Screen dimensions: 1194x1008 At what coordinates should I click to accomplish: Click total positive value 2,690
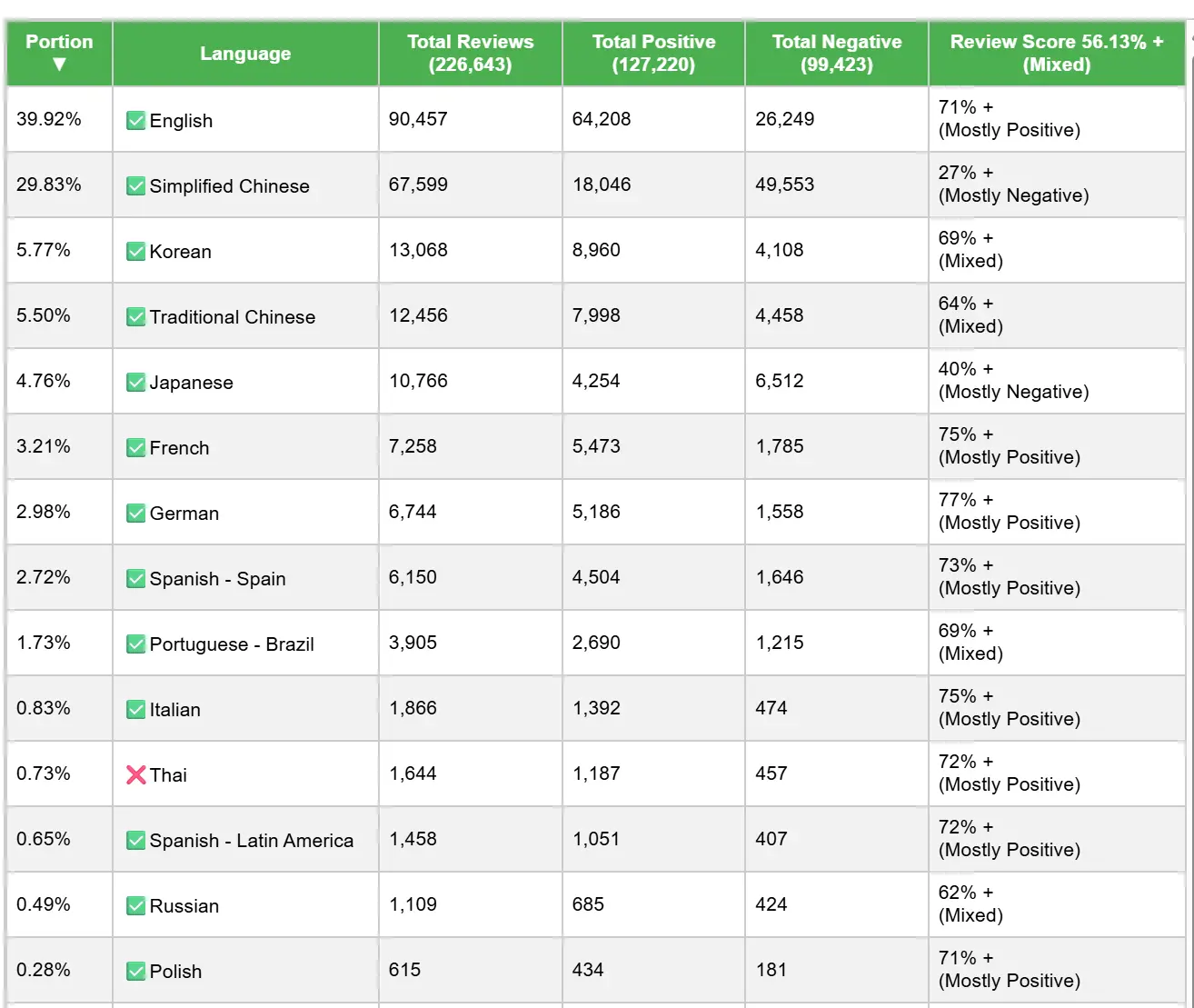[x=596, y=643]
